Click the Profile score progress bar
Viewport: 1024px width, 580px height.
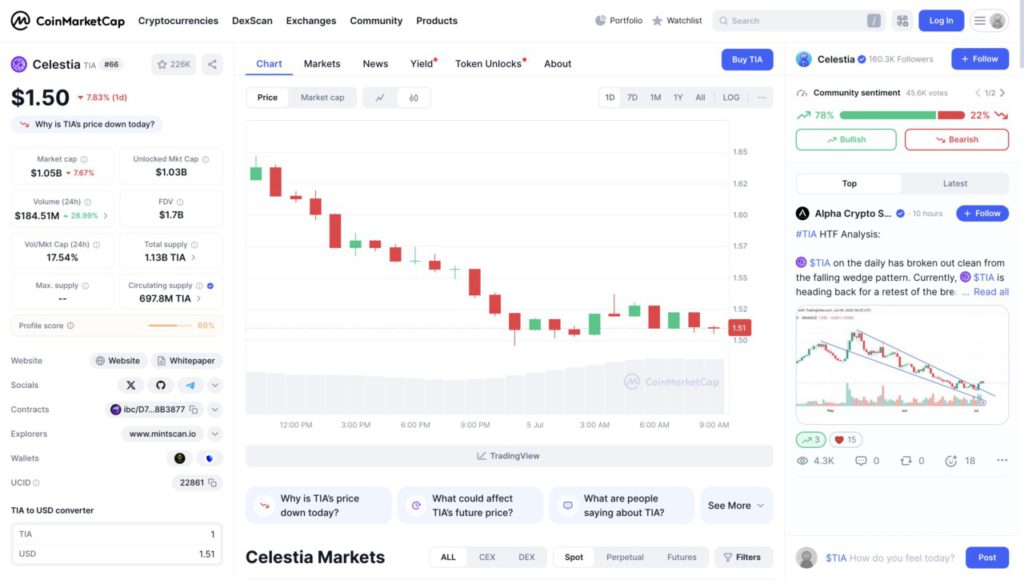click(x=170, y=325)
